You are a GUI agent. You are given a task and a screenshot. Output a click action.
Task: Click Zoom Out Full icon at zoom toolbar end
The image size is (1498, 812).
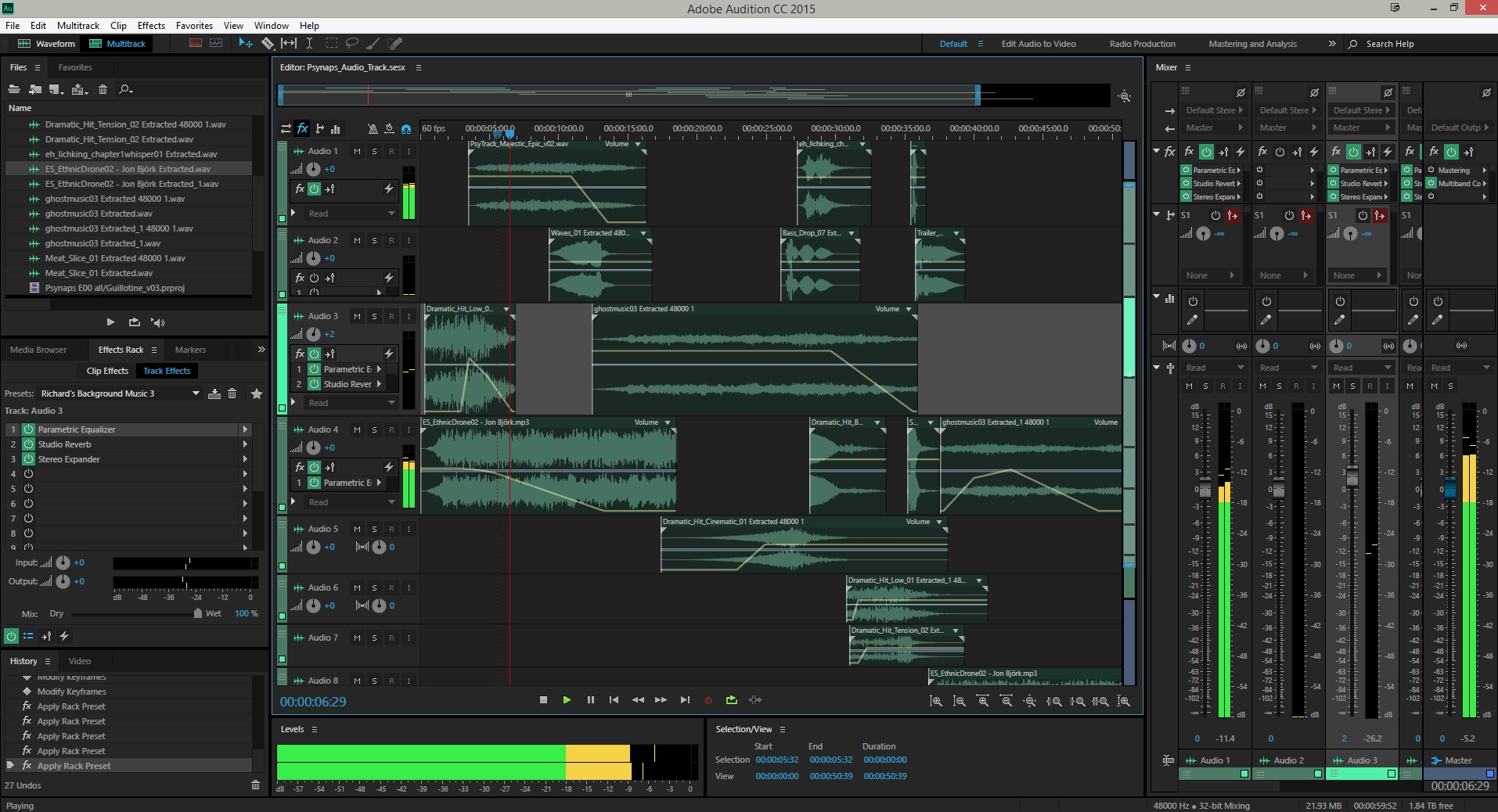pyautogui.click(x=1124, y=701)
